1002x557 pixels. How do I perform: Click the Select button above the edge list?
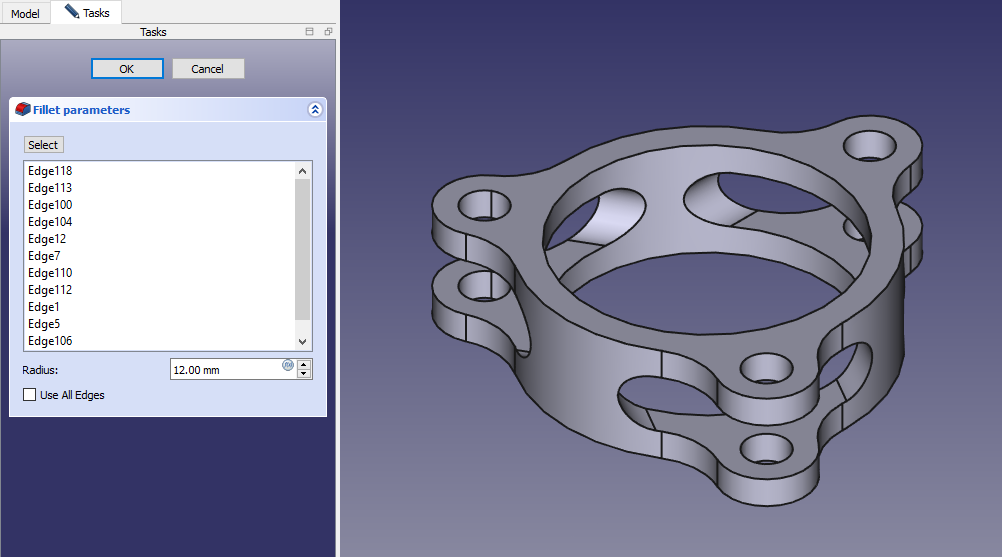(43, 145)
